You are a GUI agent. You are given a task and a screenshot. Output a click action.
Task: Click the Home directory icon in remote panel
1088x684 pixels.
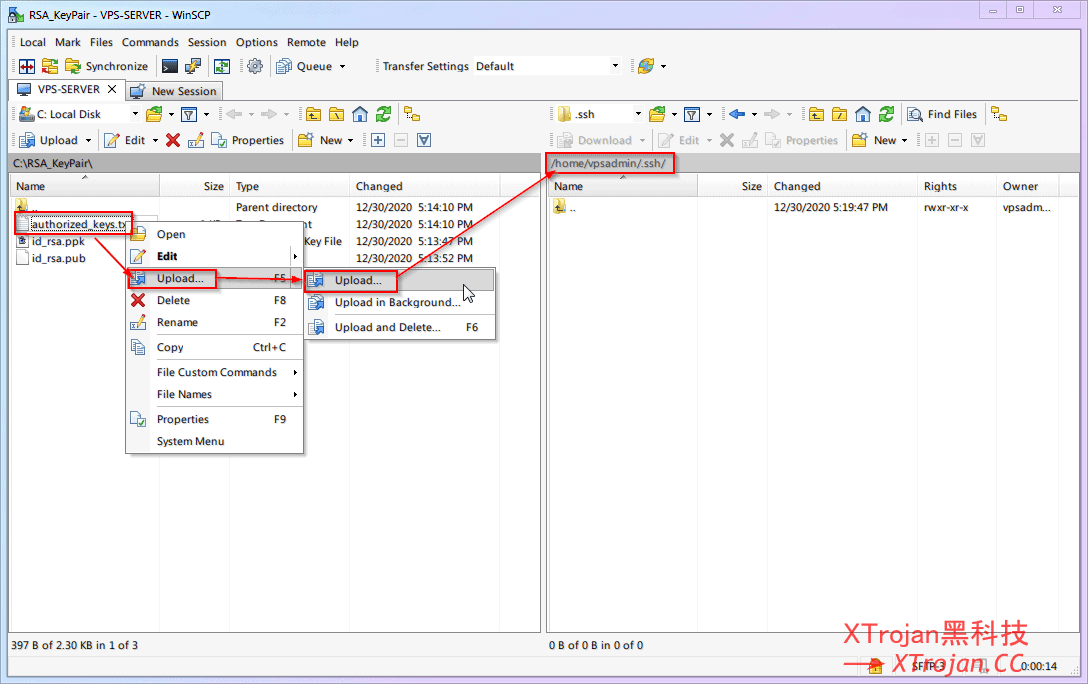[x=863, y=114]
